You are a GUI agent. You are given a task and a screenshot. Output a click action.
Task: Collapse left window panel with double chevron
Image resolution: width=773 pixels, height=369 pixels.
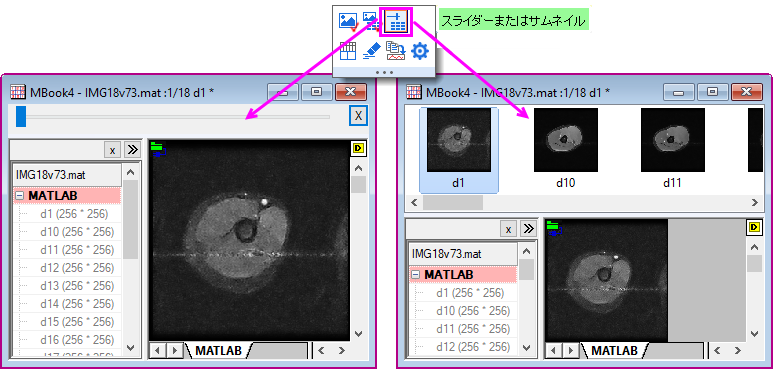[133, 150]
